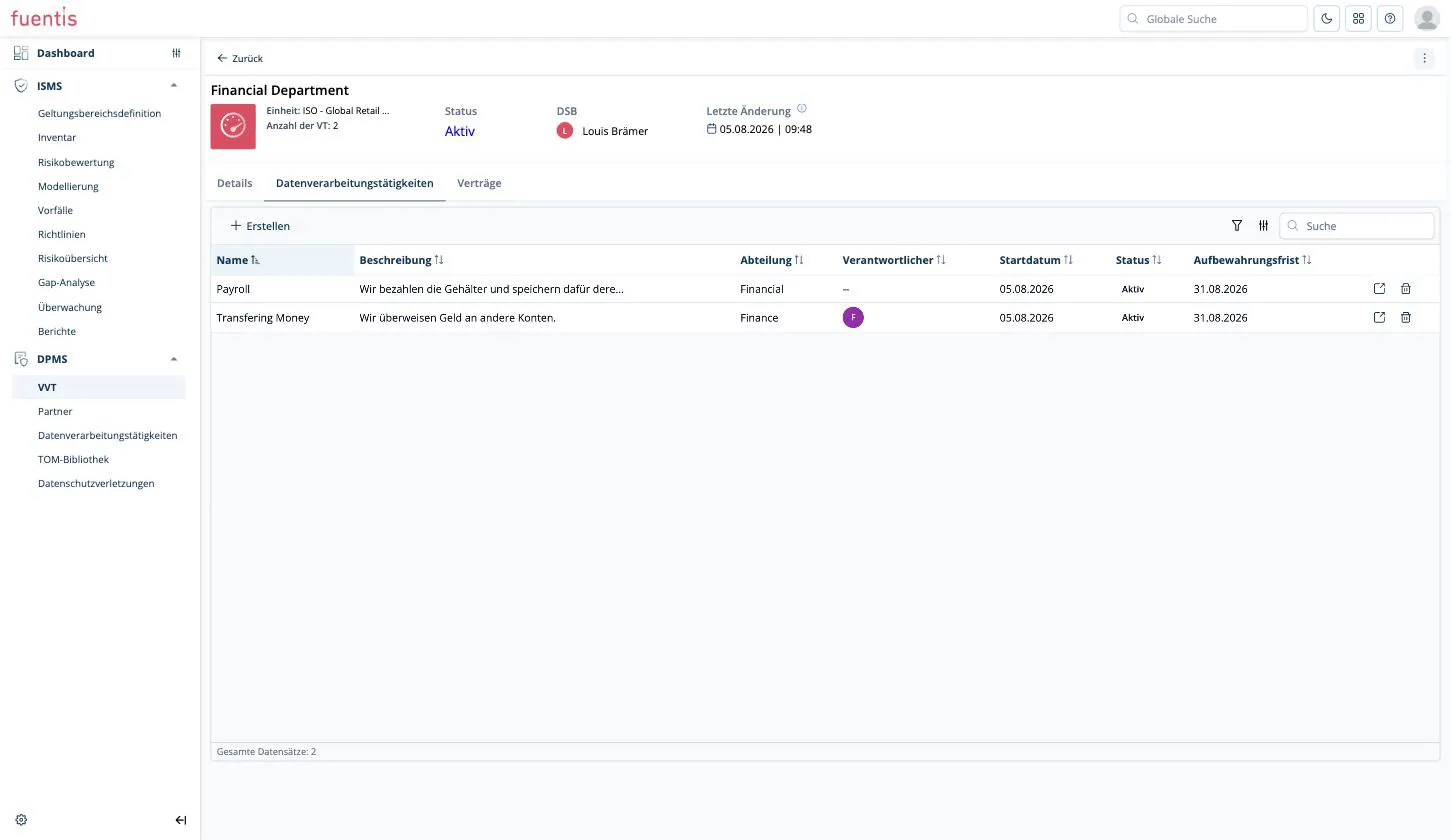The width and height of the screenshot is (1451, 840).
Task: Open Dashboard in the sidebar
Action: pos(66,53)
